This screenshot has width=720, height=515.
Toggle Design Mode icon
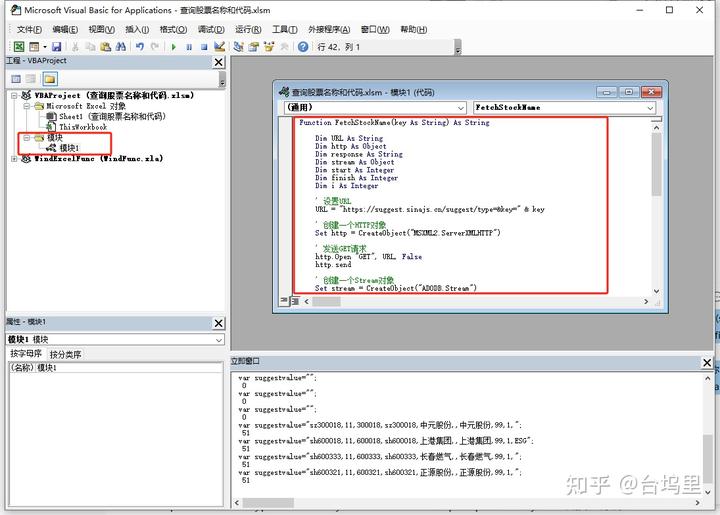coord(219,46)
